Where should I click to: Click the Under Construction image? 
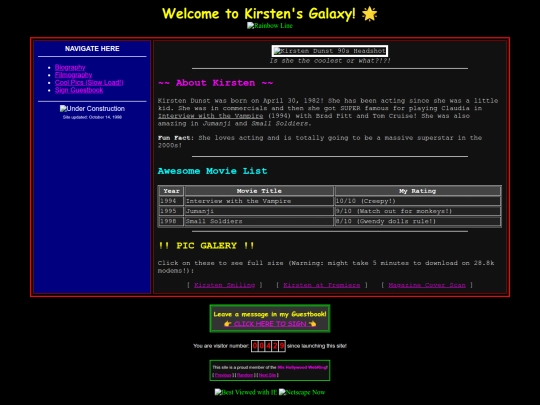tap(92, 108)
